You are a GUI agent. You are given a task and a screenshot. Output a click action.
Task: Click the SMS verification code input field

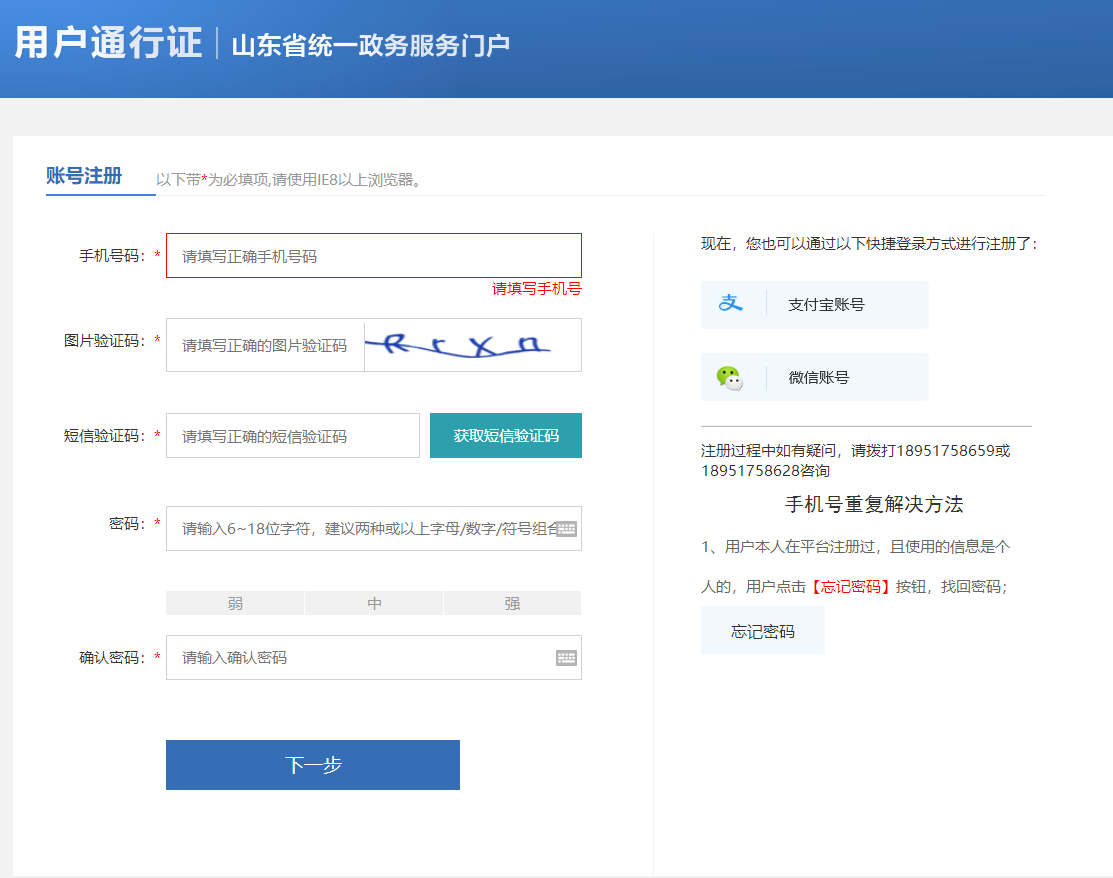292,435
